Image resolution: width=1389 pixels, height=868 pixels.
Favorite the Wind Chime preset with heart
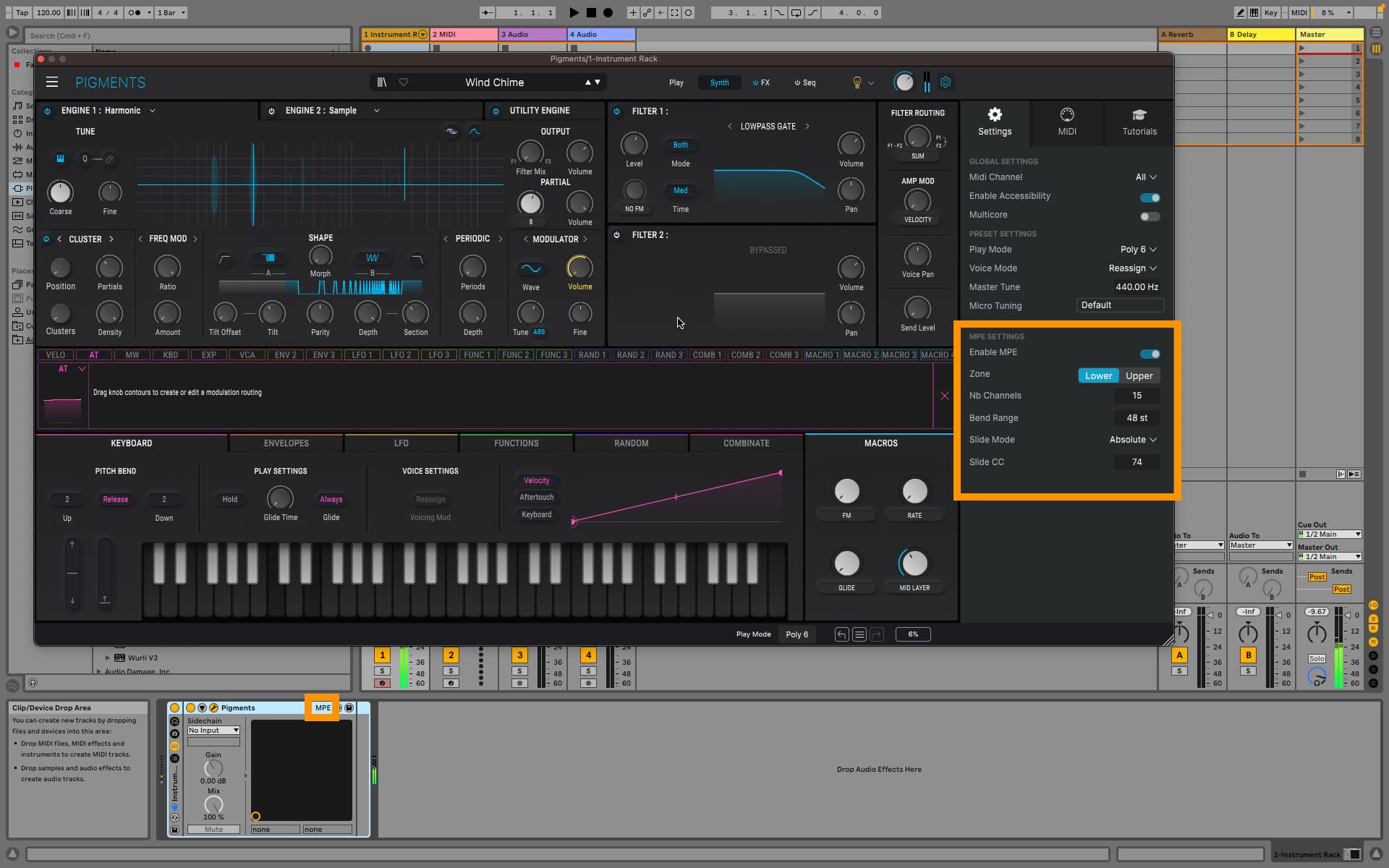(x=404, y=82)
